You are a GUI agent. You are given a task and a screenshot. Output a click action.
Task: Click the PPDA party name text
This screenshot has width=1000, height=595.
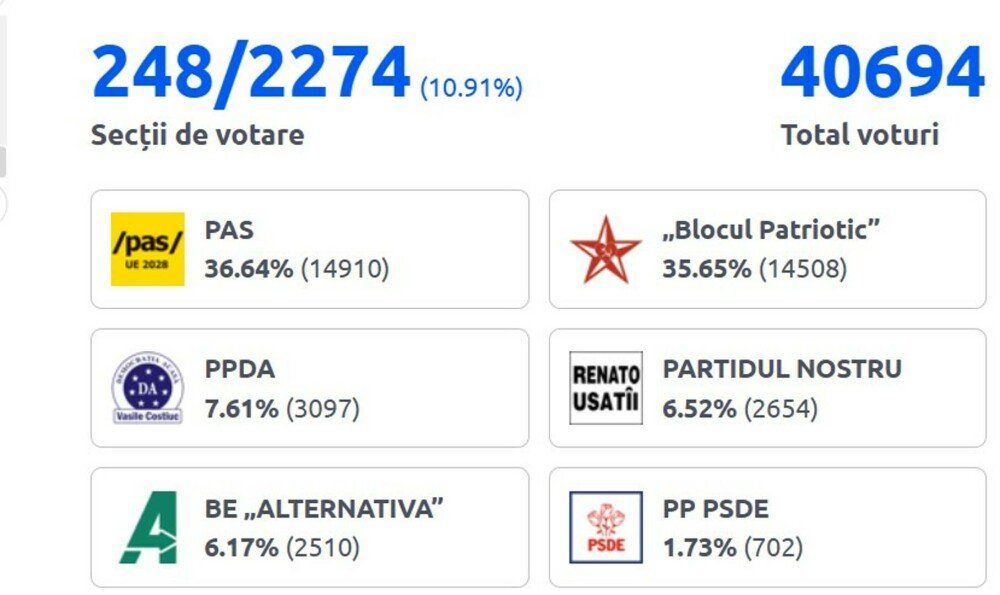coord(238,368)
